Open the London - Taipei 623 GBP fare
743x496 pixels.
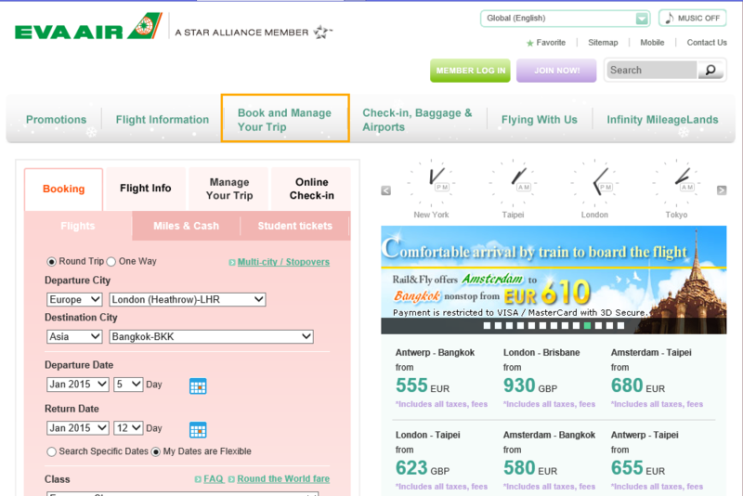[442, 460]
